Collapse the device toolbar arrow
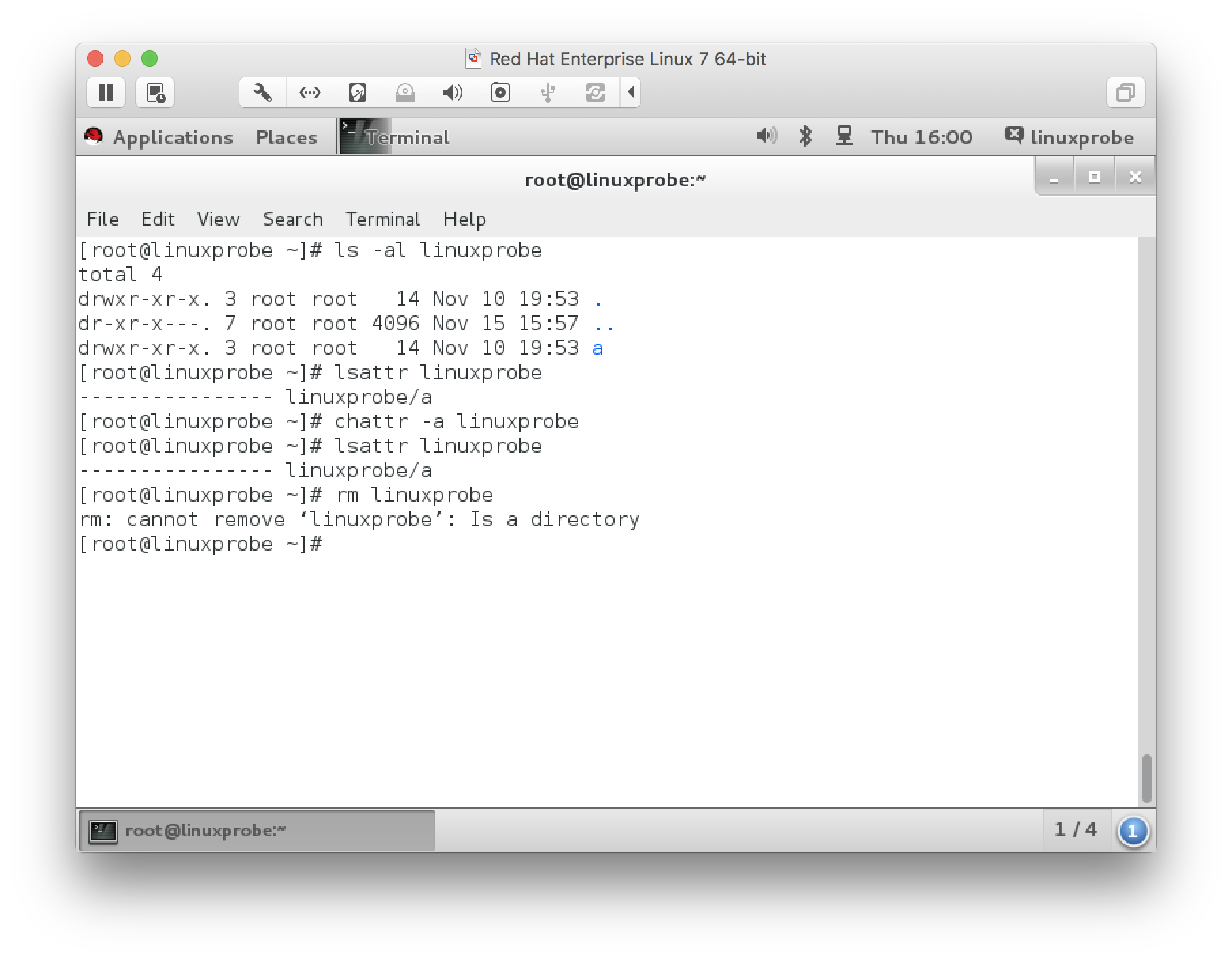Viewport: 1232px width, 961px height. point(631,92)
